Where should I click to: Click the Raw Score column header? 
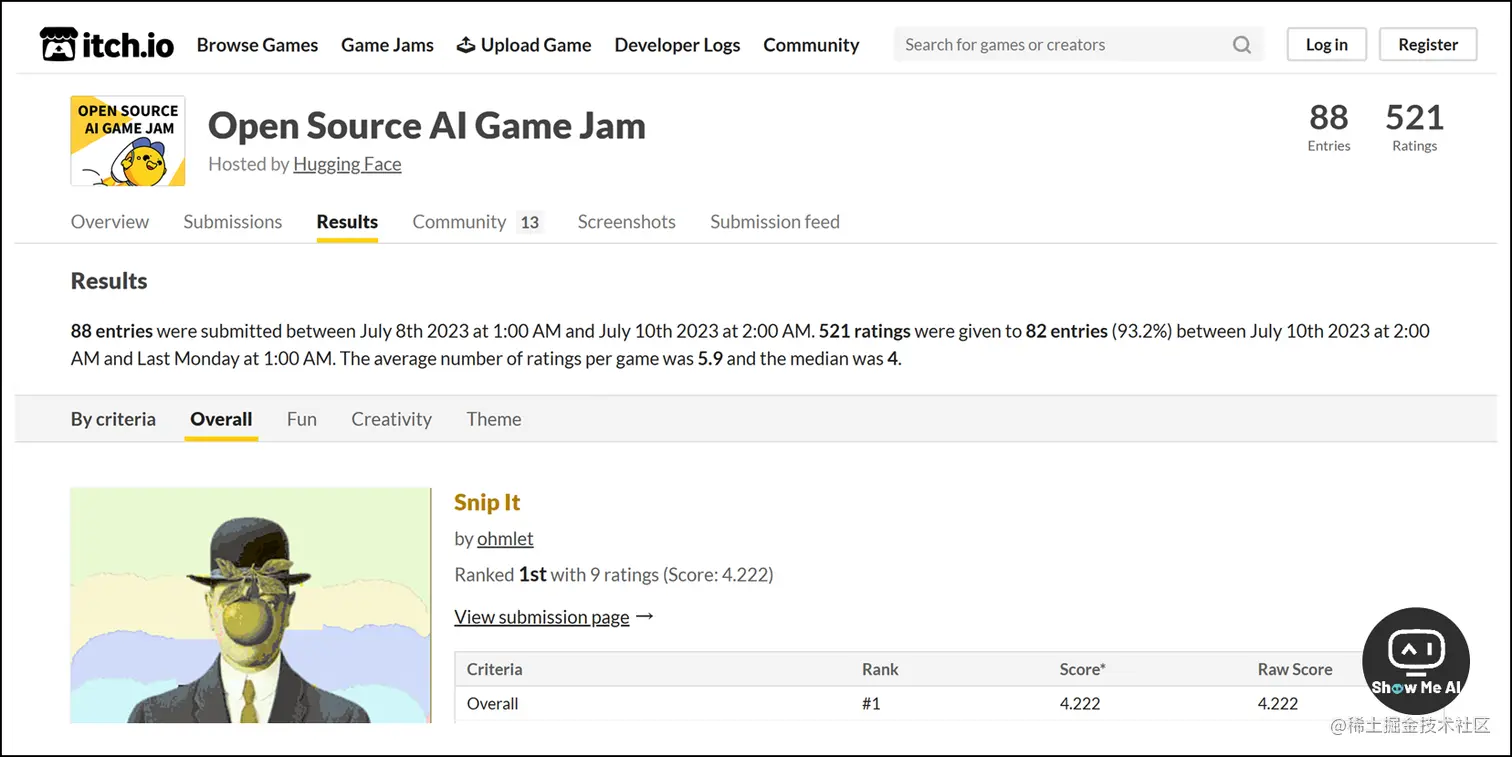[x=1295, y=670]
